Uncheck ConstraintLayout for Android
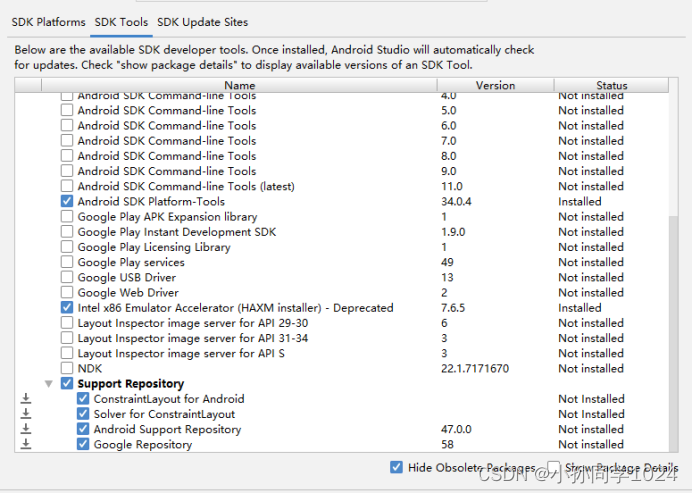Viewport: 693px width, 493px height. coord(83,399)
